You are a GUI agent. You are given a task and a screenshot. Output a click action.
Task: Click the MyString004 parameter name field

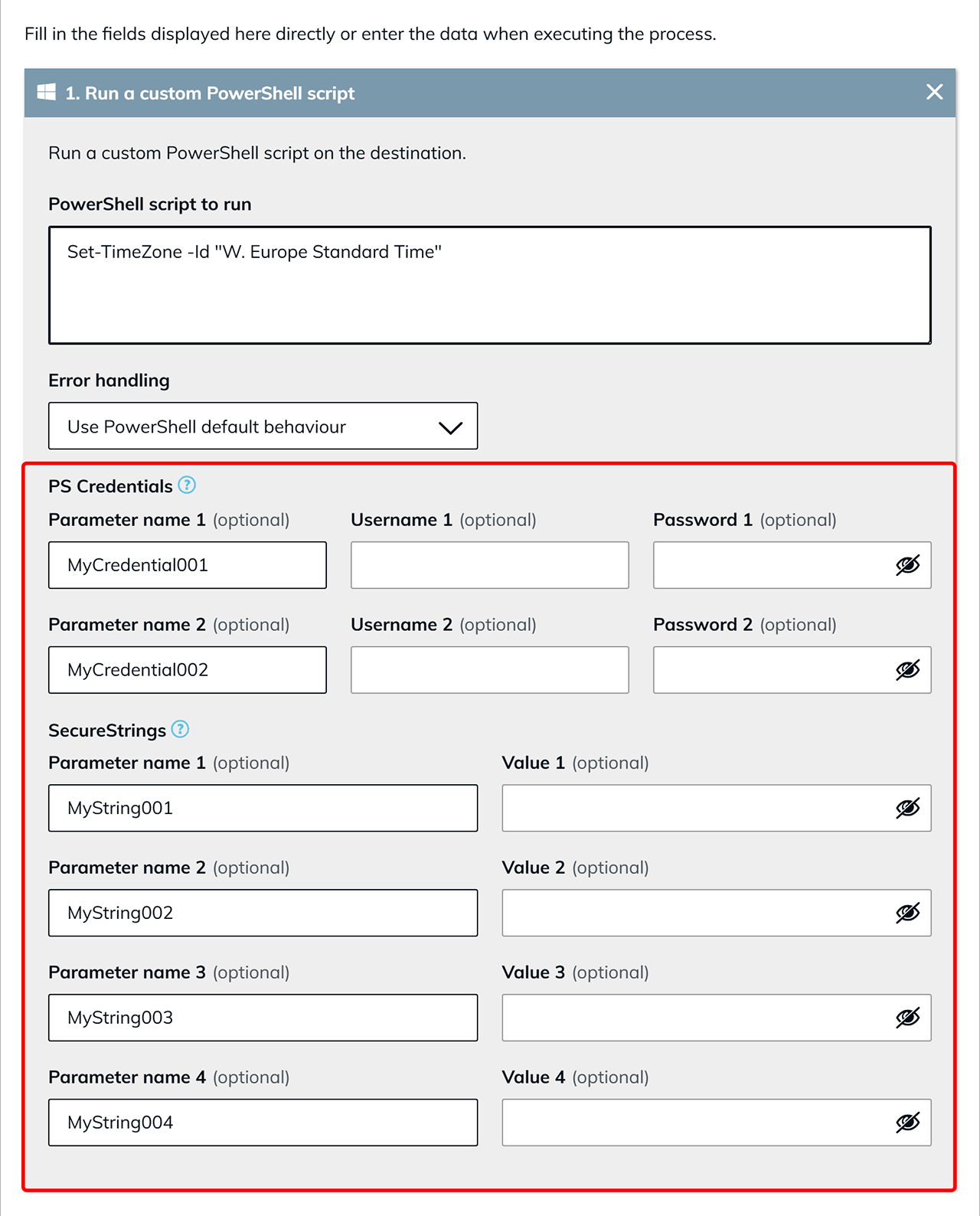[263, 1123]
